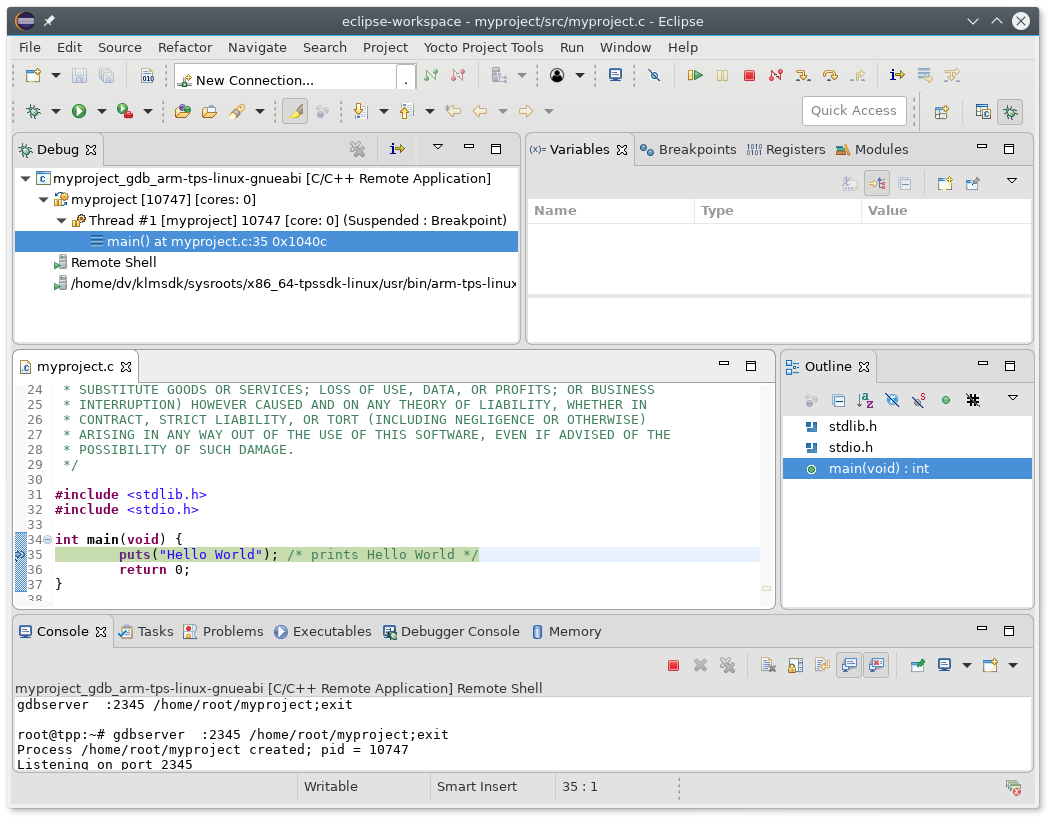Image resolution: width=1052 pixels, height=821 pixels.
Task: Select the Remote Shell entry in Debug view
Action: (113, 262)
